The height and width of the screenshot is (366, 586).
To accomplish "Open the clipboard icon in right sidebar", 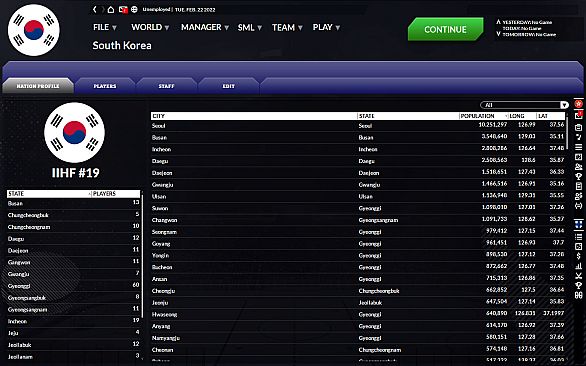I will (x=579, y=127).
